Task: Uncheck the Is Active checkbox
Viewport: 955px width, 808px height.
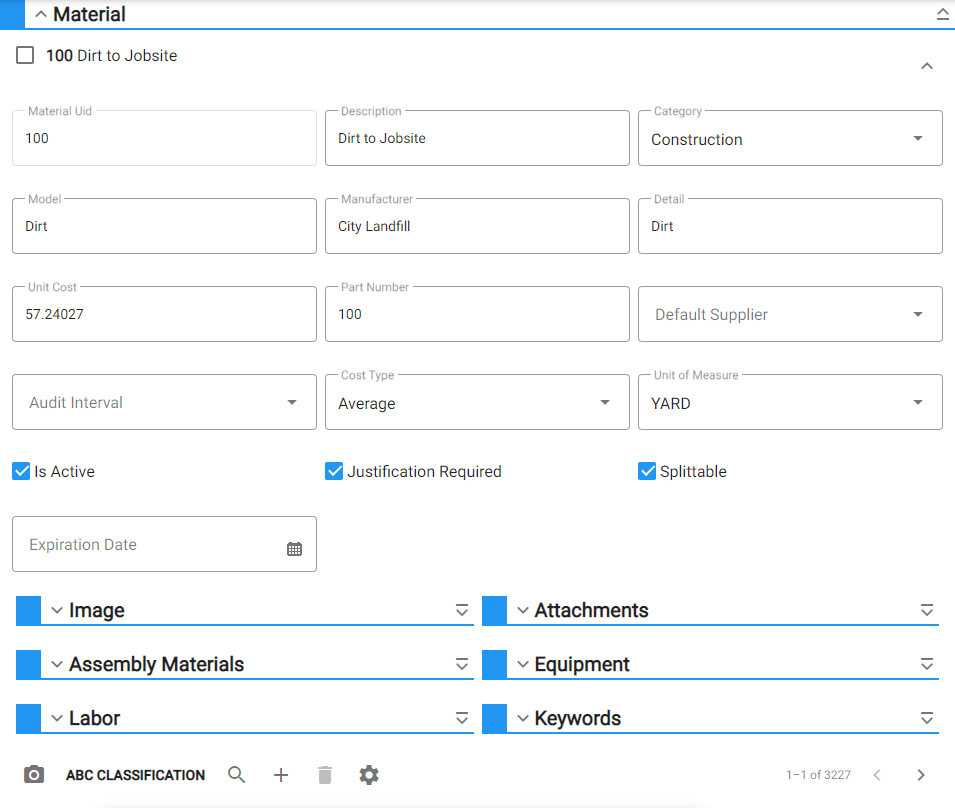Action: tap(21, 471)
